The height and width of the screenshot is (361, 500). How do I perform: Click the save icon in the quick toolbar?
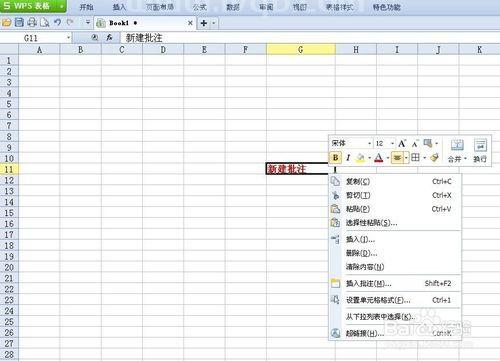click(x=19, y=23)
